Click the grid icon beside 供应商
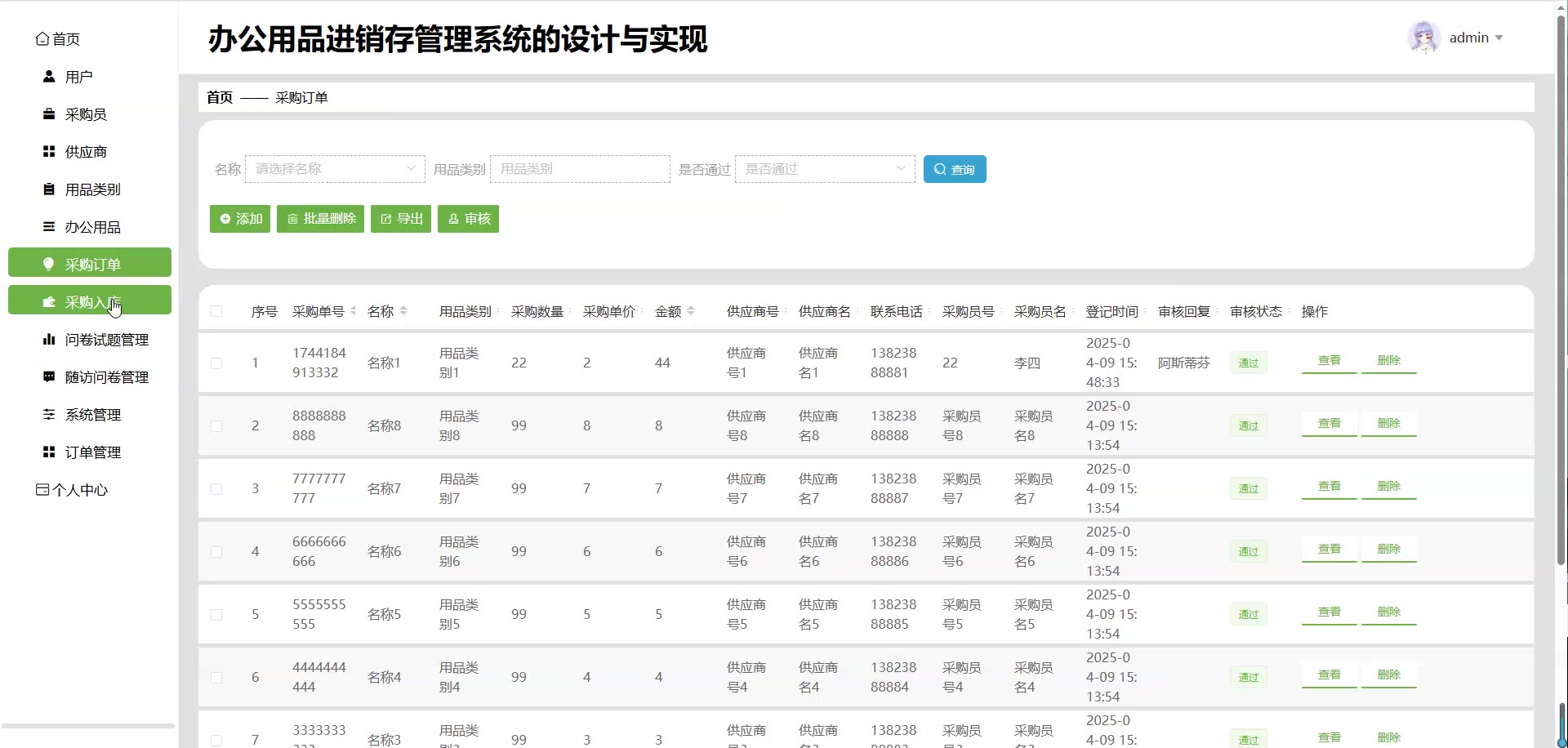 [49, 152]
